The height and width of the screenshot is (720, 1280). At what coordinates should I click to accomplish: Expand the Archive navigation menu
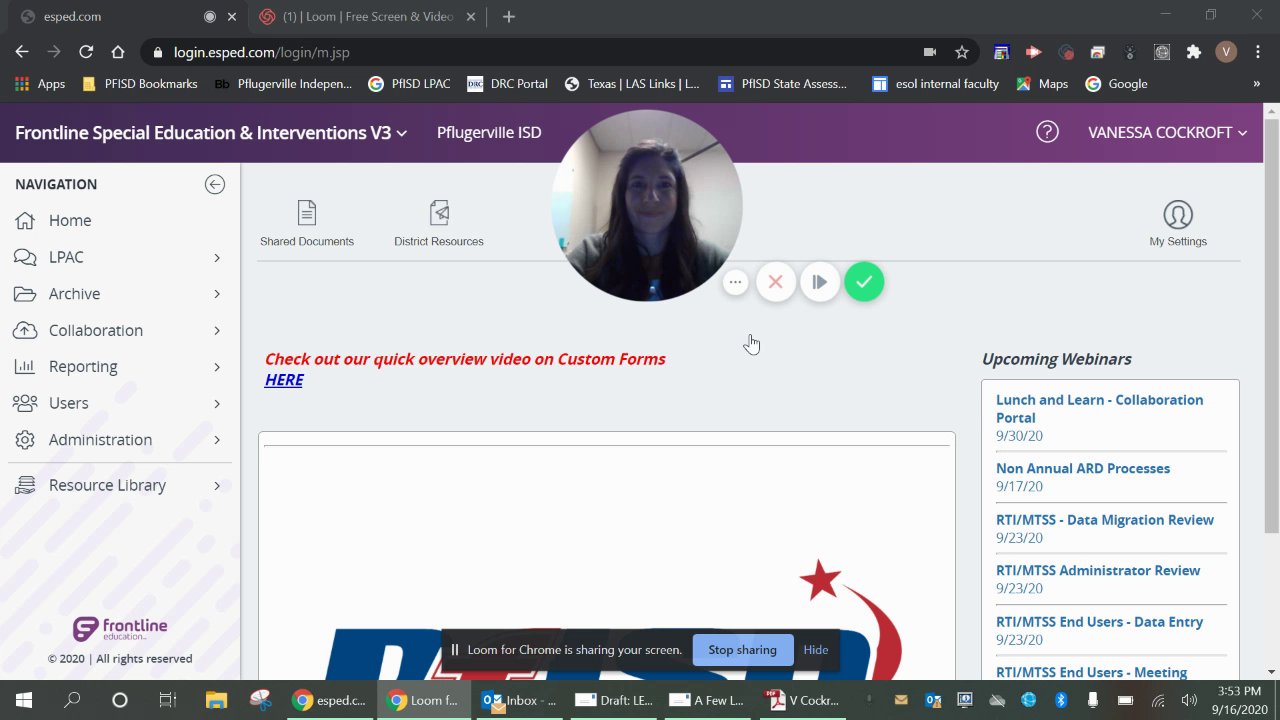tap(120, 294)
